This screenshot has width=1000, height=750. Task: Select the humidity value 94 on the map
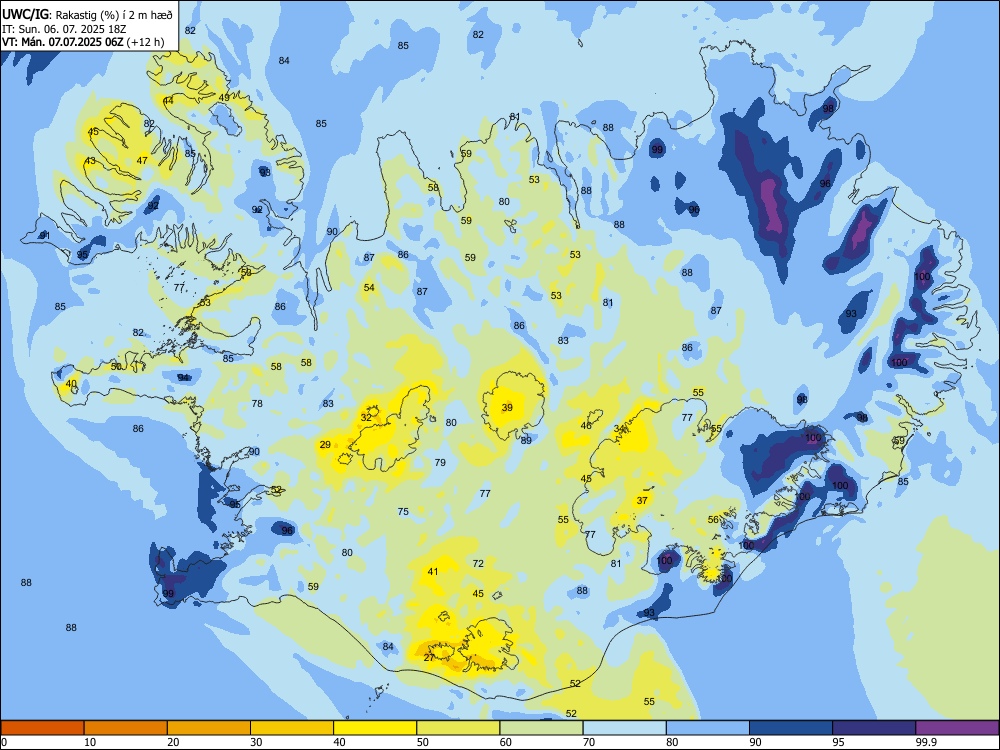point(184,378)
